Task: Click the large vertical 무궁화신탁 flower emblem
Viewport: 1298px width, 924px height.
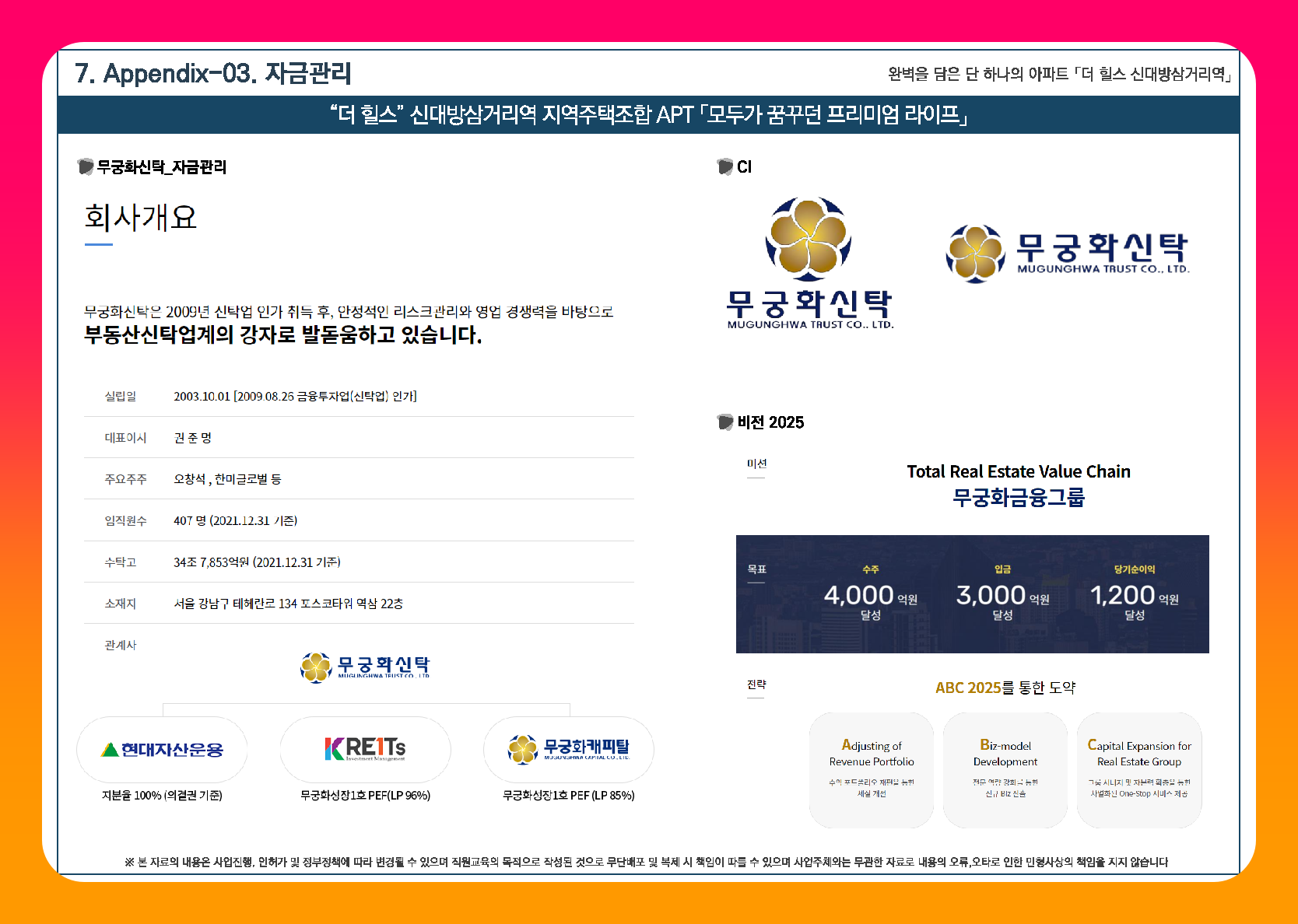Action: (x=809, y=239)
